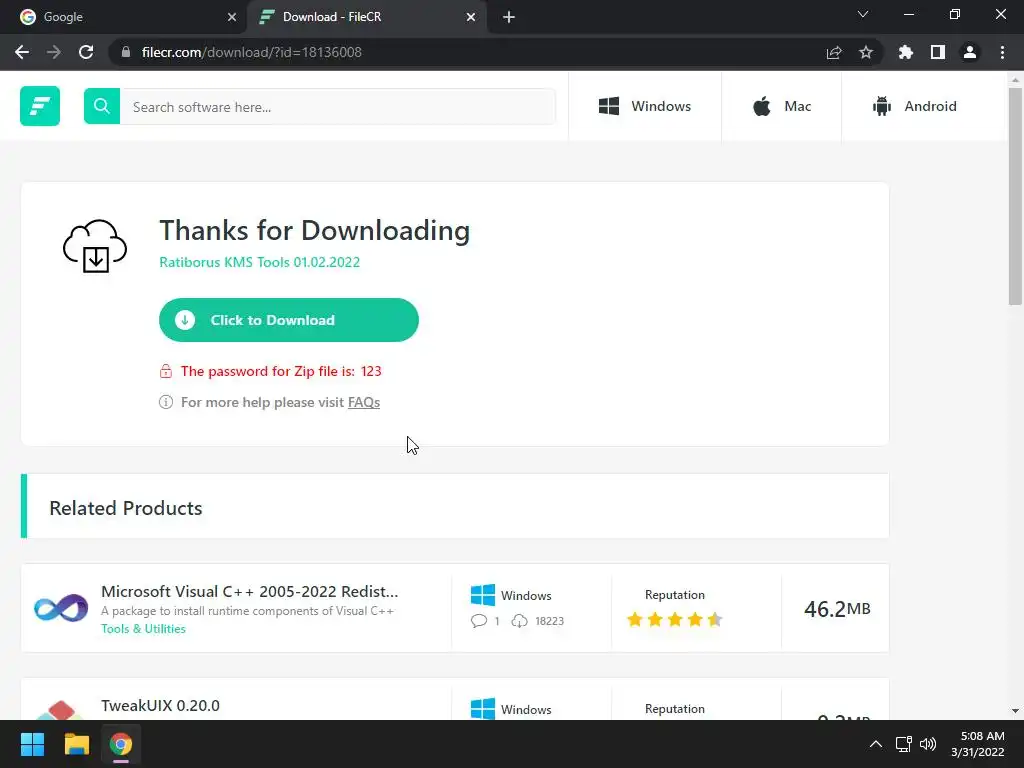Open the FAQs help link
Screen dimensions: 1024x768
364,402
